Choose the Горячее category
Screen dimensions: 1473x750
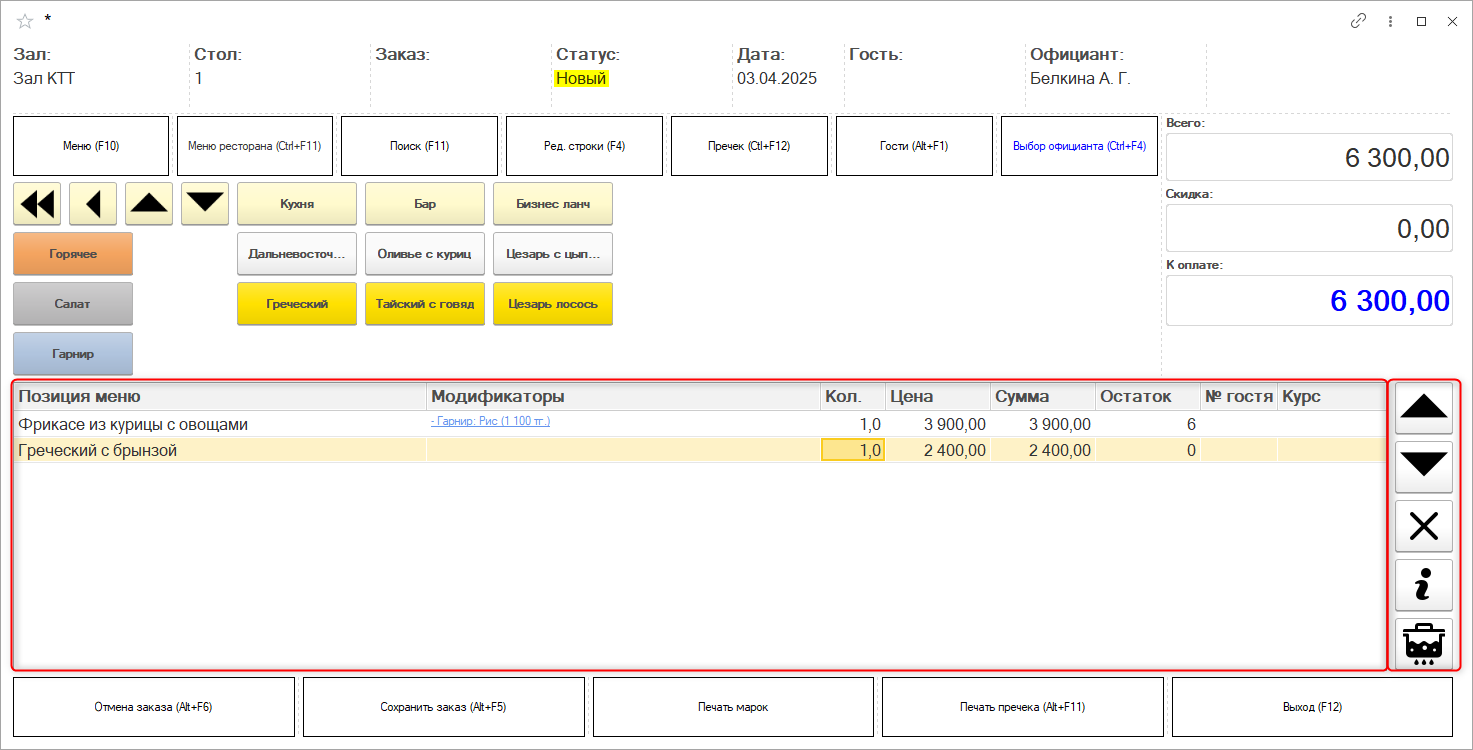point(73,254)
